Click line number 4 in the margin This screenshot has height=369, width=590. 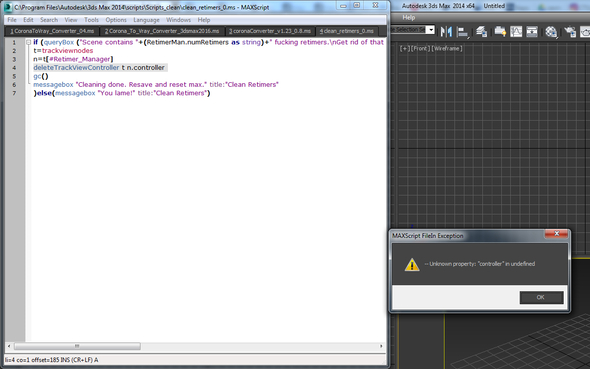(14, 68)
